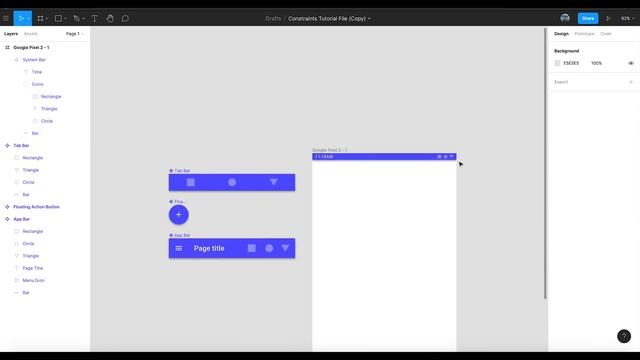Open the Drafts breadcrumb link
640x360 pixels.
(273, 18)
